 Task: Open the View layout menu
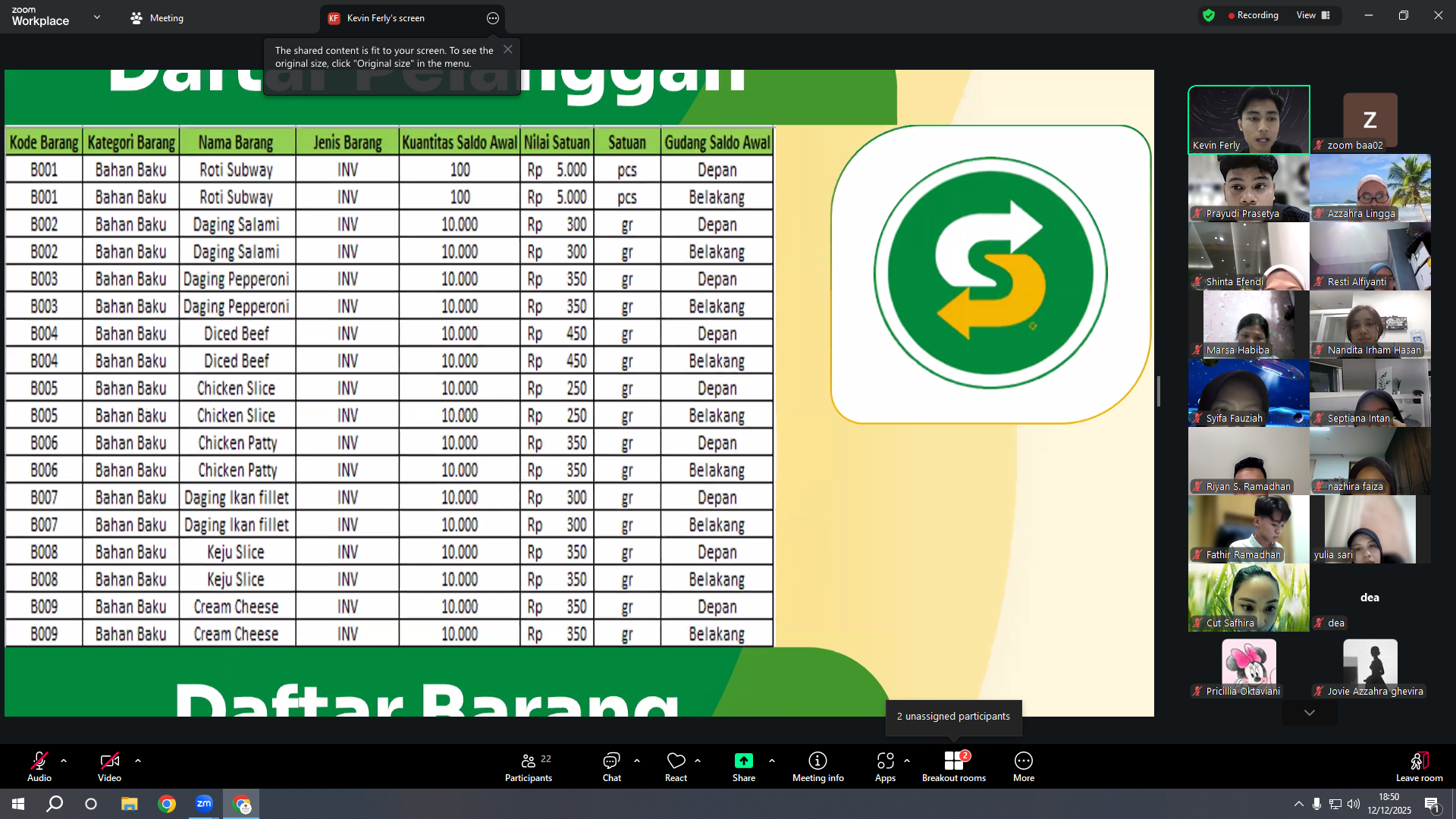click(1313, 15)
